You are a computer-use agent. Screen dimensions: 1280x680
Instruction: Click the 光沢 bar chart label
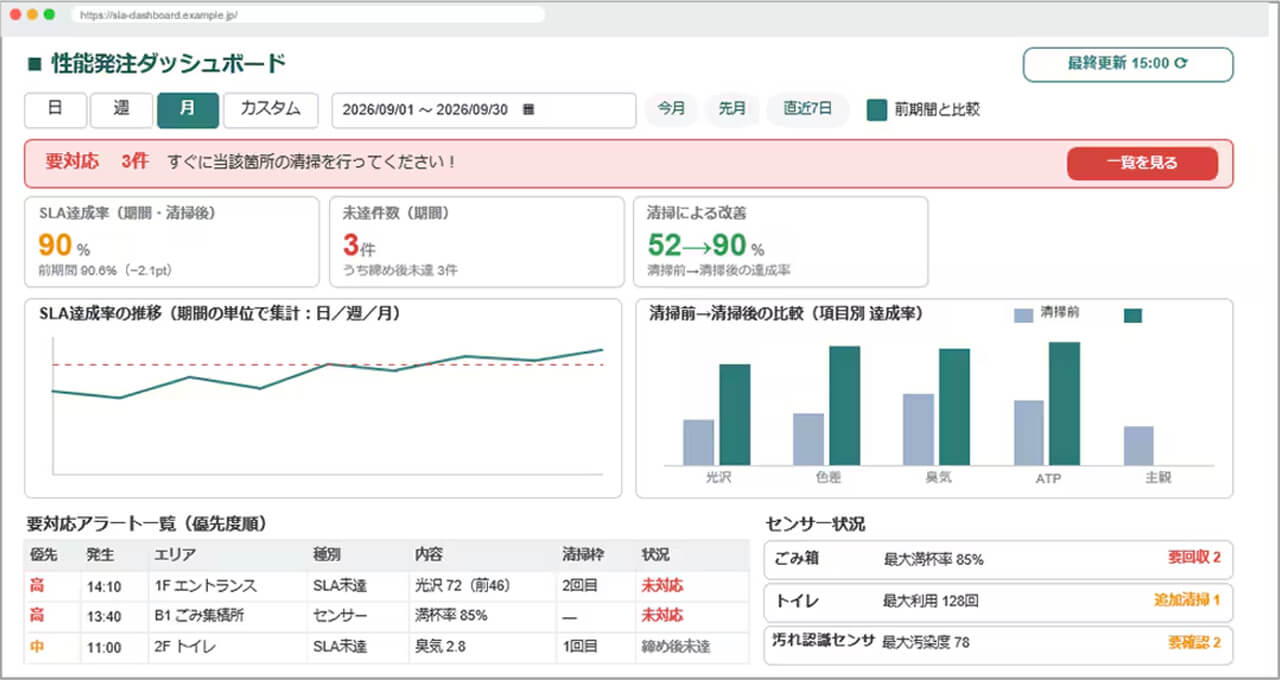718,478
